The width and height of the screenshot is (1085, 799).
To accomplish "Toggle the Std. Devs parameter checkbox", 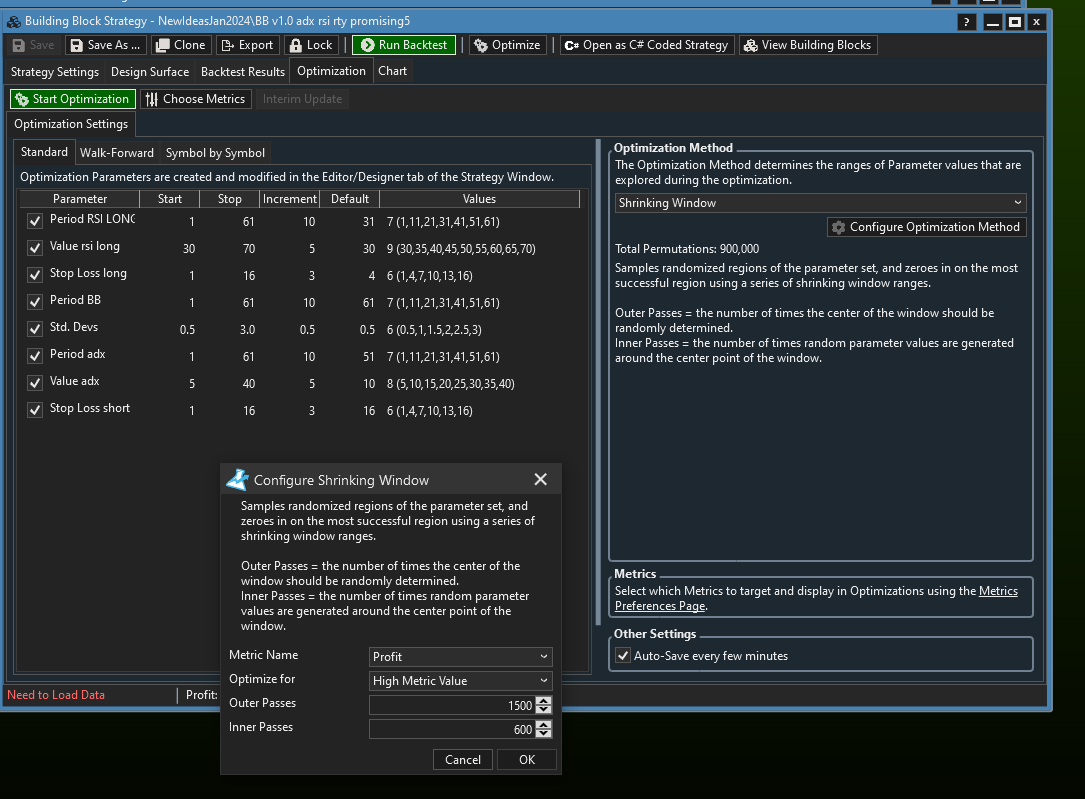I will [x=35, y=329].
